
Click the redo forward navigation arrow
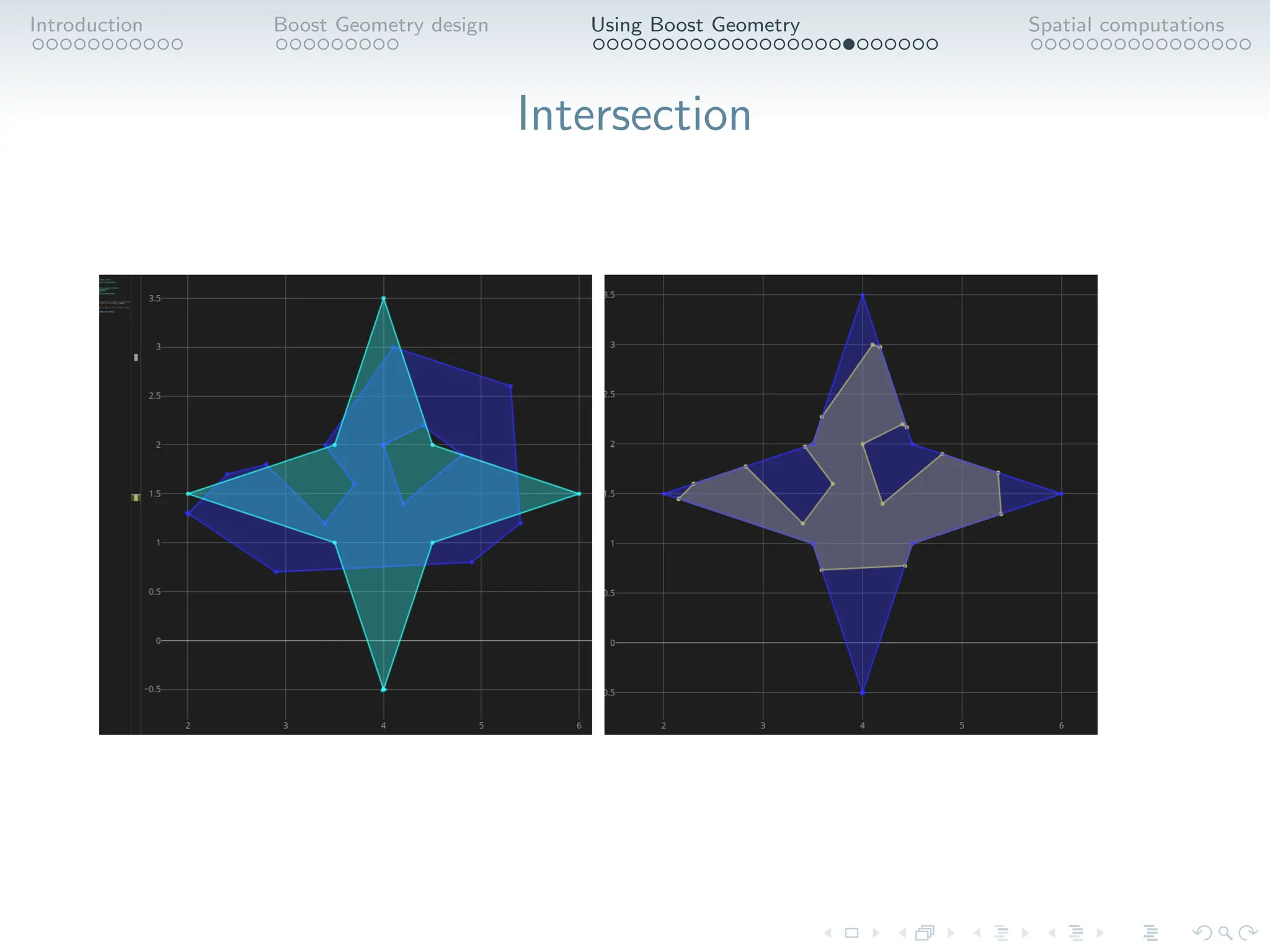[1247, 933]
